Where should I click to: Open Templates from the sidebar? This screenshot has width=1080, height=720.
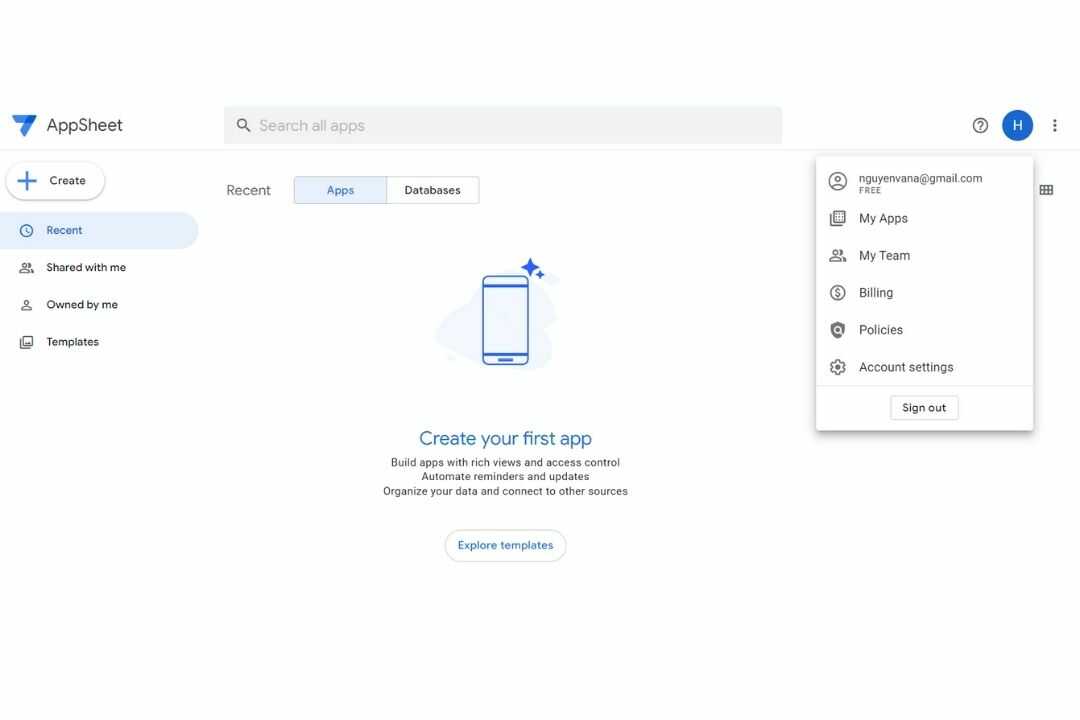click(x=72, y=342)
